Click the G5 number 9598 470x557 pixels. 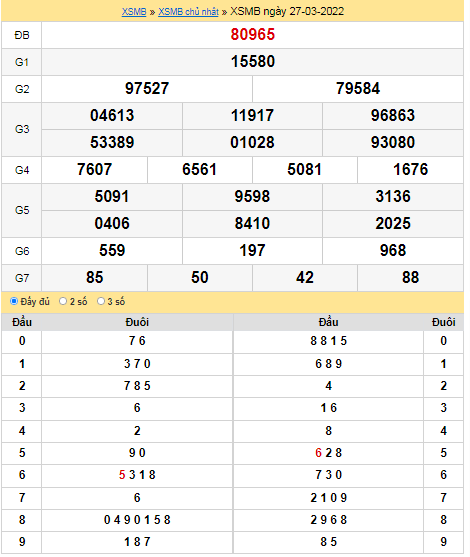coord(252,196)
